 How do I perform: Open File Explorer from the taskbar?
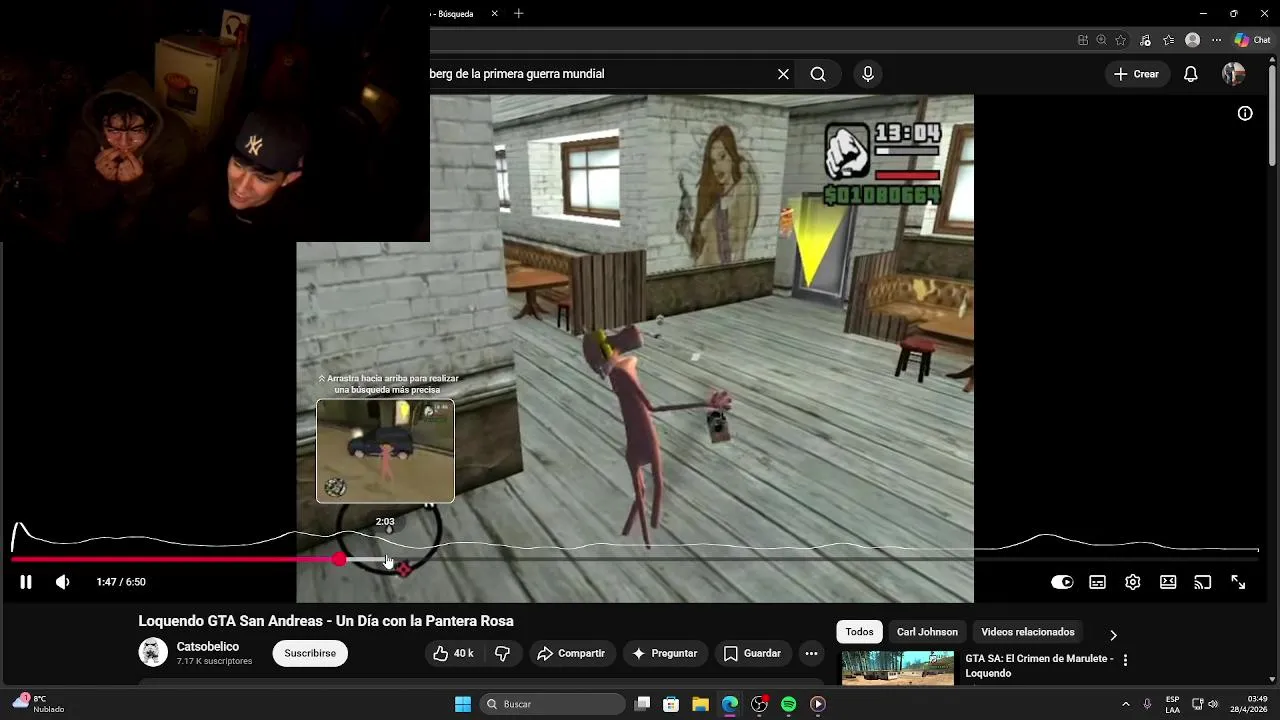[701, 704]
